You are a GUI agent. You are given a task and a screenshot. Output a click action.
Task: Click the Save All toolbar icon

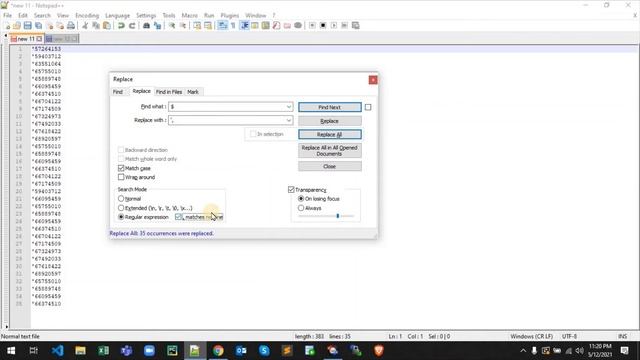[38, 26]
